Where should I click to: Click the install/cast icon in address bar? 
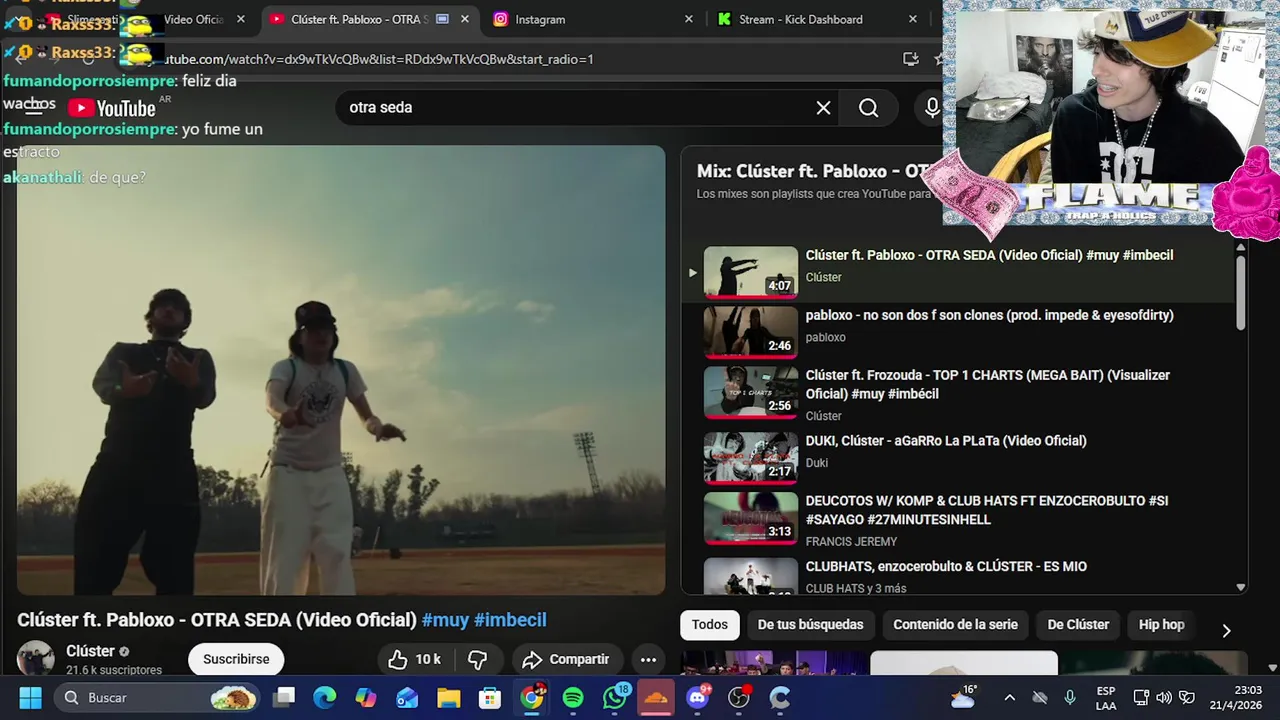[x=910, y=59]
